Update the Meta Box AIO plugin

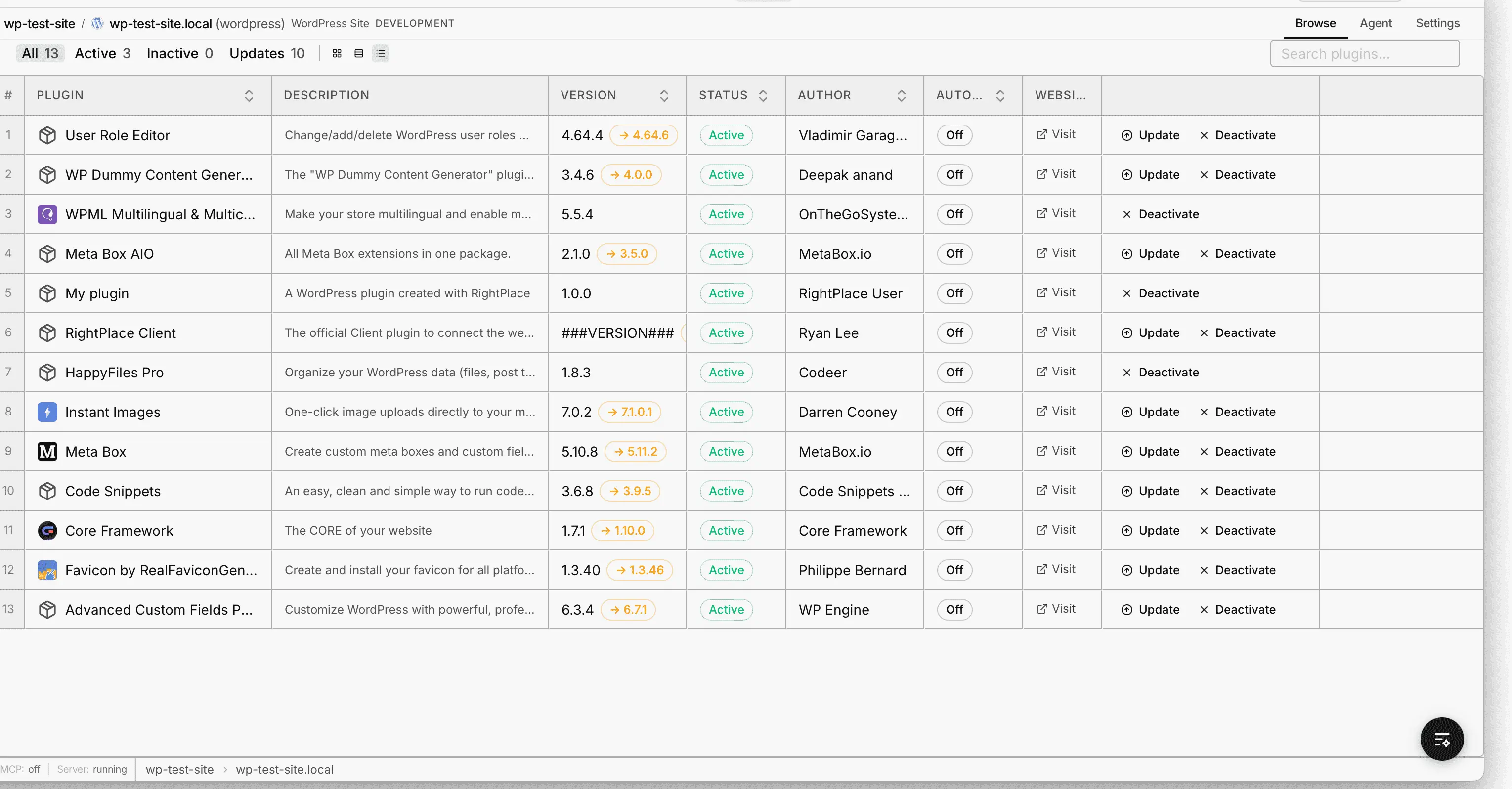pyautogui.click(x=1150, y=253)
